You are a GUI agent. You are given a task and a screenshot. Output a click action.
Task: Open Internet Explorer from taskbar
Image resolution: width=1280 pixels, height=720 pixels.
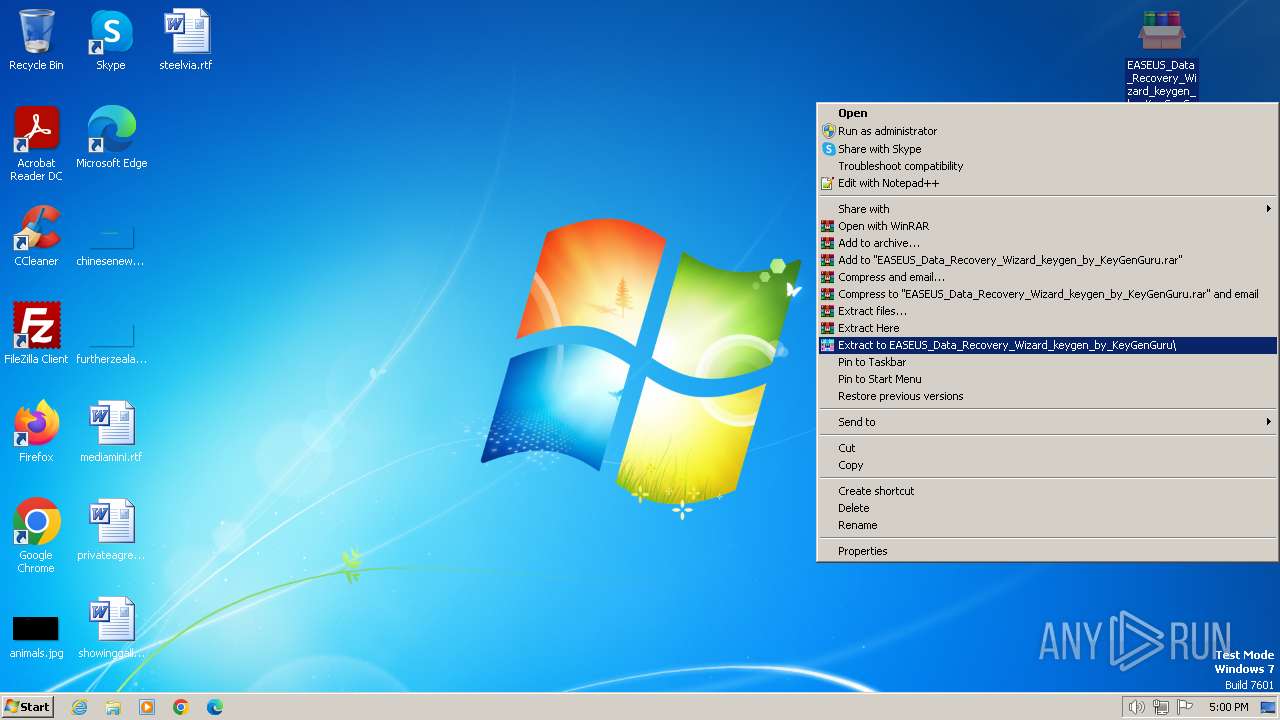[x=79, y=707]
